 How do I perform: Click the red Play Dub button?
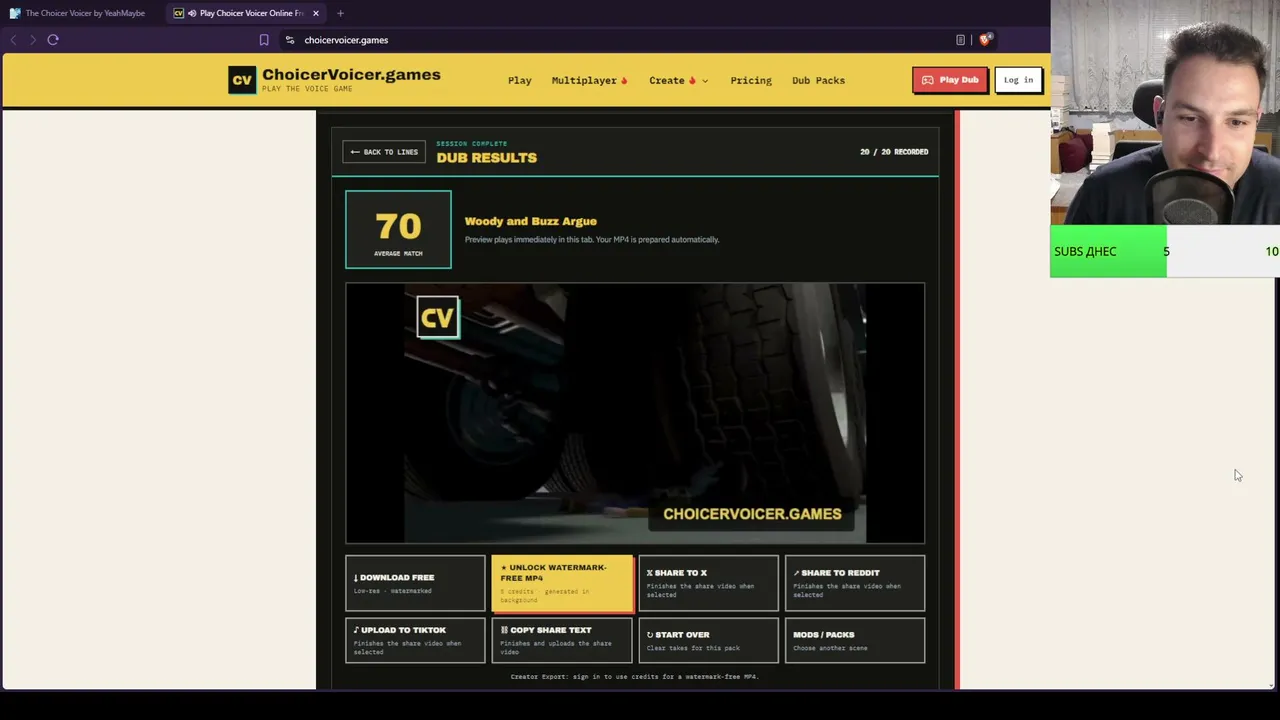point(950,80)
